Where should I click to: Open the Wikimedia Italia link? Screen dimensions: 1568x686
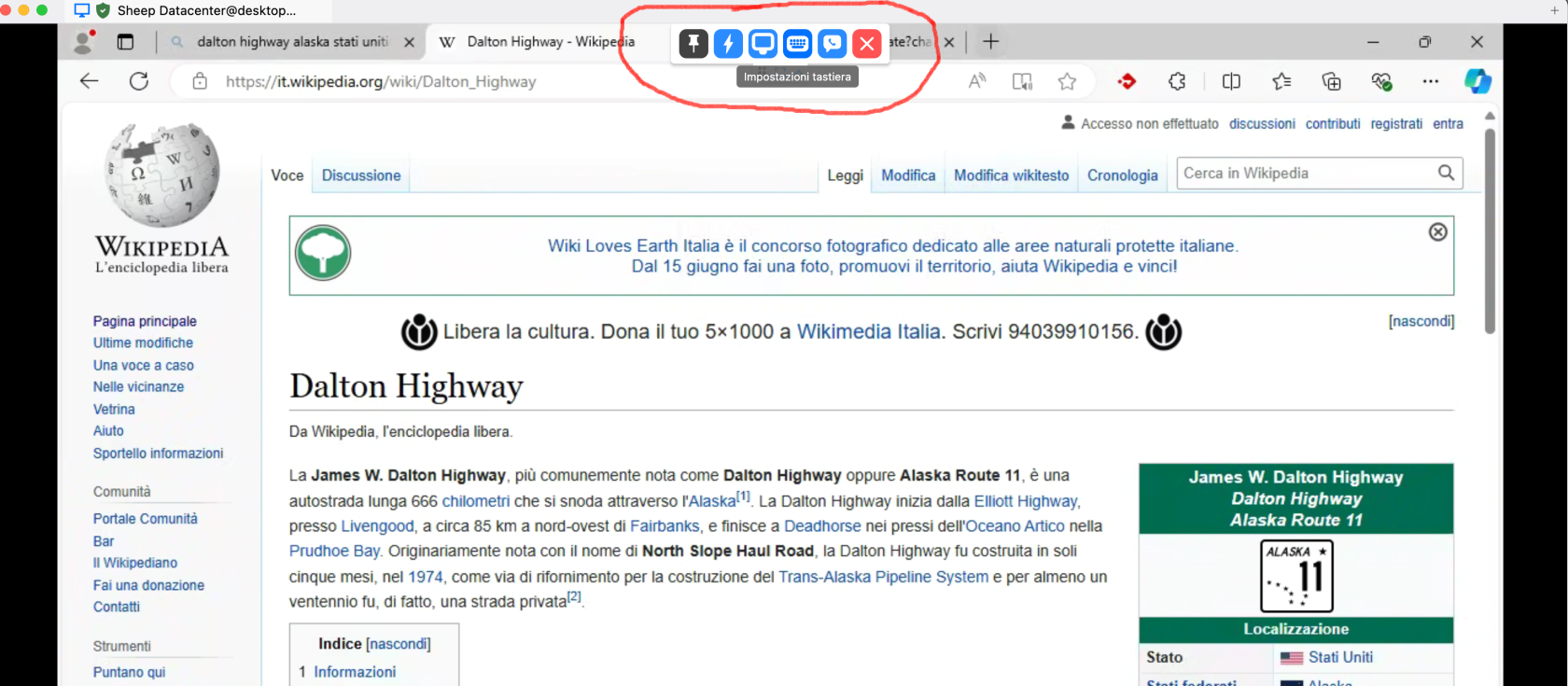tap(868, 331)
